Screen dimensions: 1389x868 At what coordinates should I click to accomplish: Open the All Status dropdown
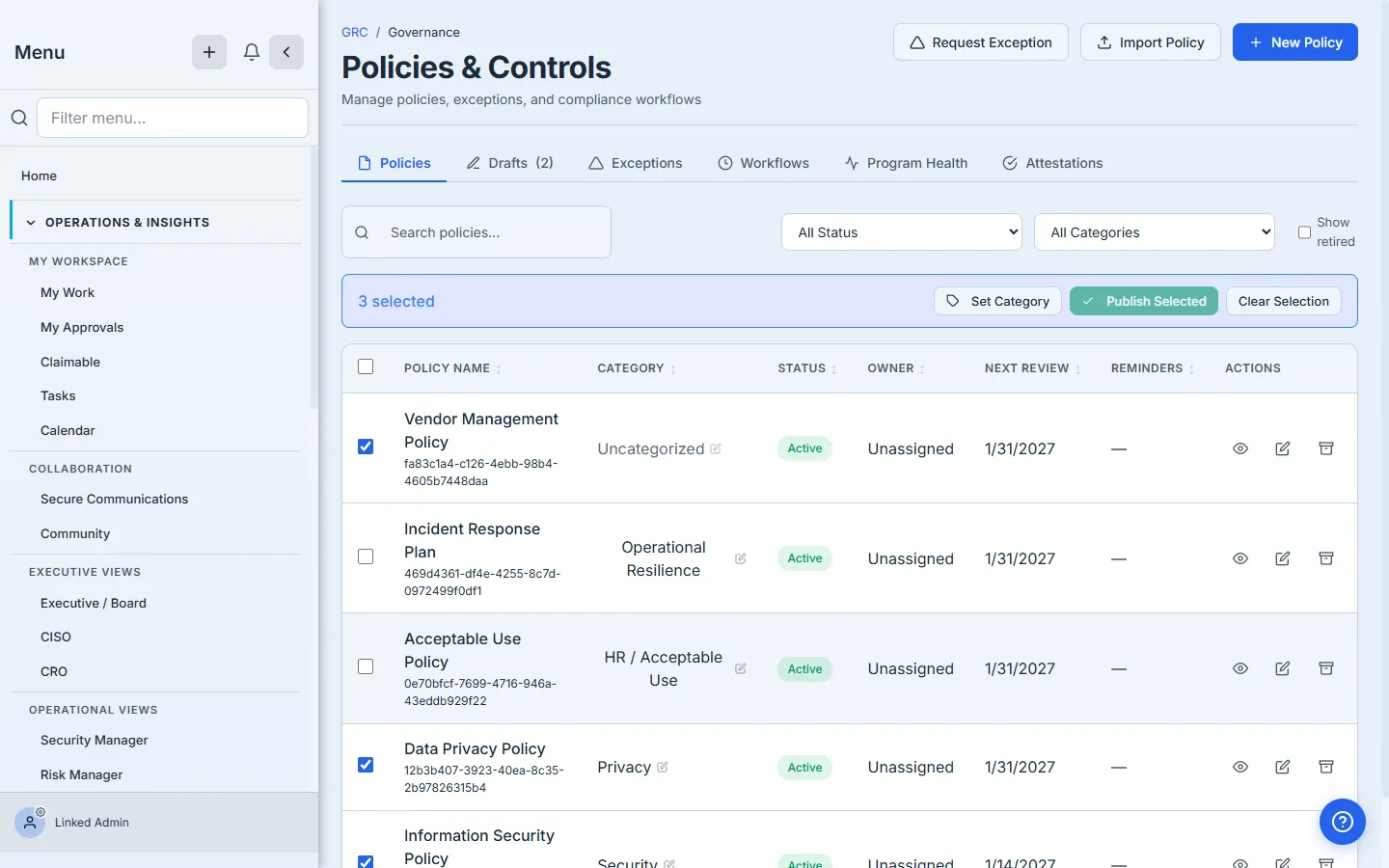coord(902,232)
